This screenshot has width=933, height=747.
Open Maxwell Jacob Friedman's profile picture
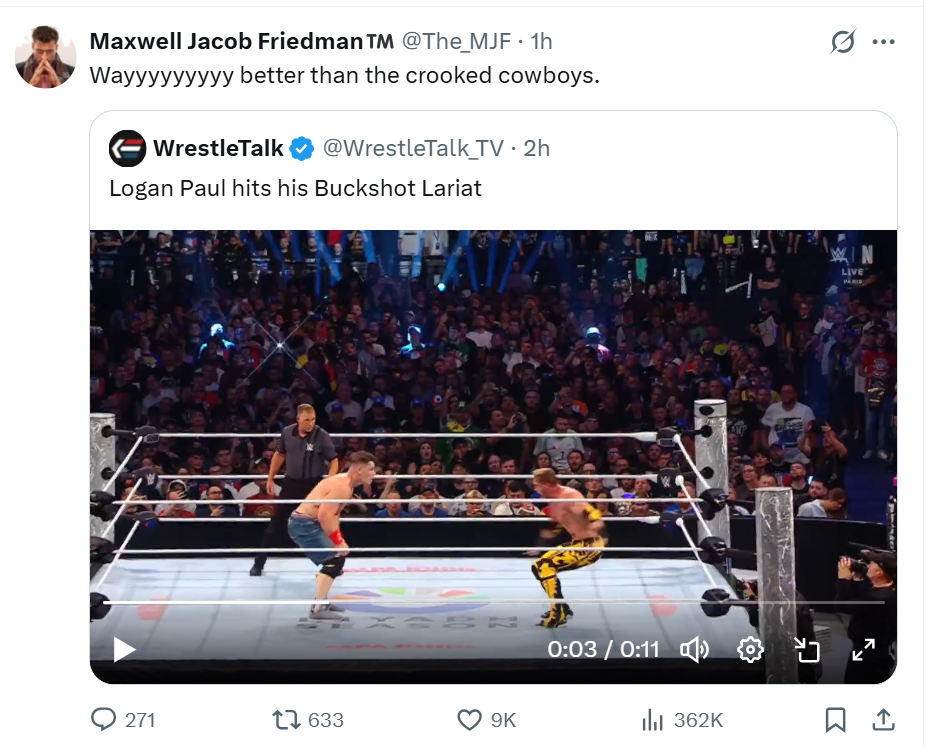[46, 58]
